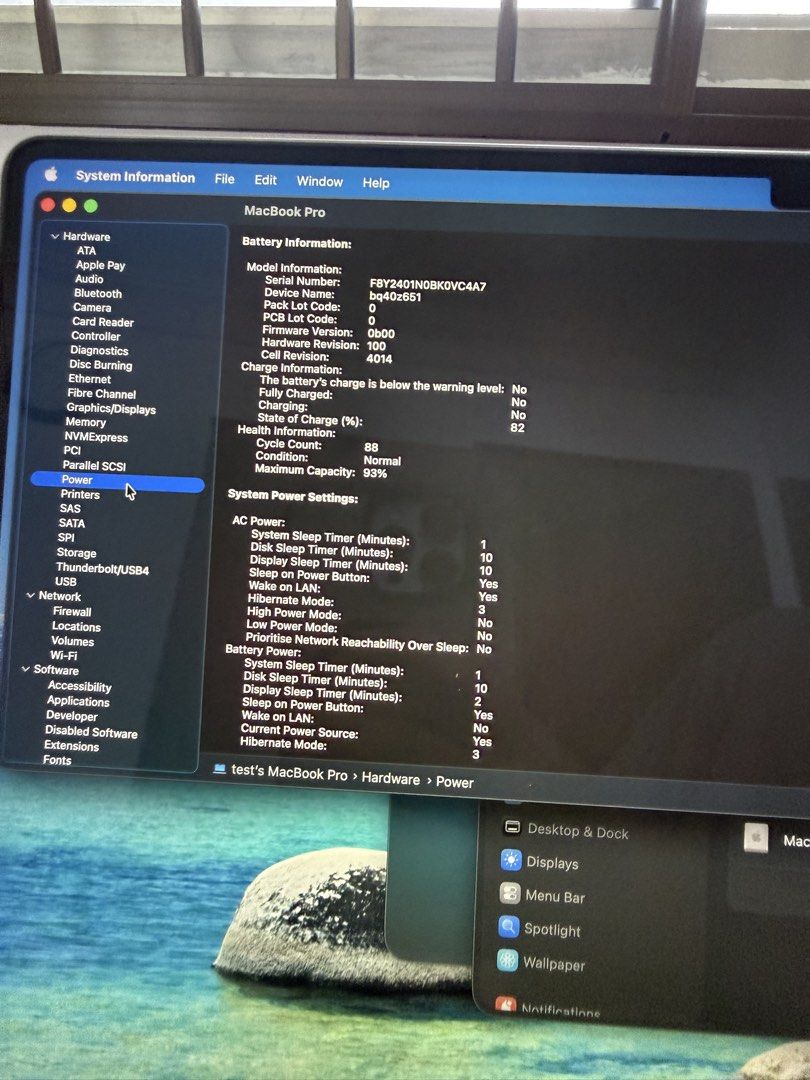
Task: Collapse the Software section chevron
Action: (x=25, y=669)
